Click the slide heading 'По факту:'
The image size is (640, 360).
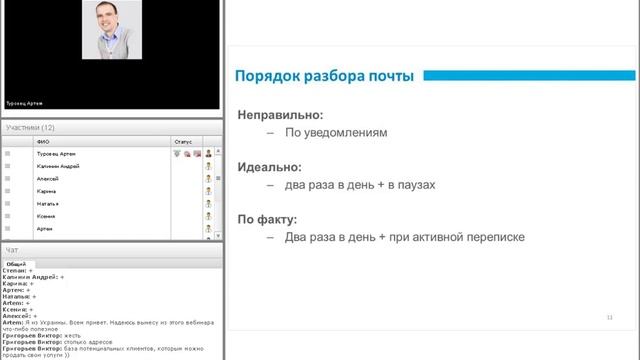[x=267, y=220]
